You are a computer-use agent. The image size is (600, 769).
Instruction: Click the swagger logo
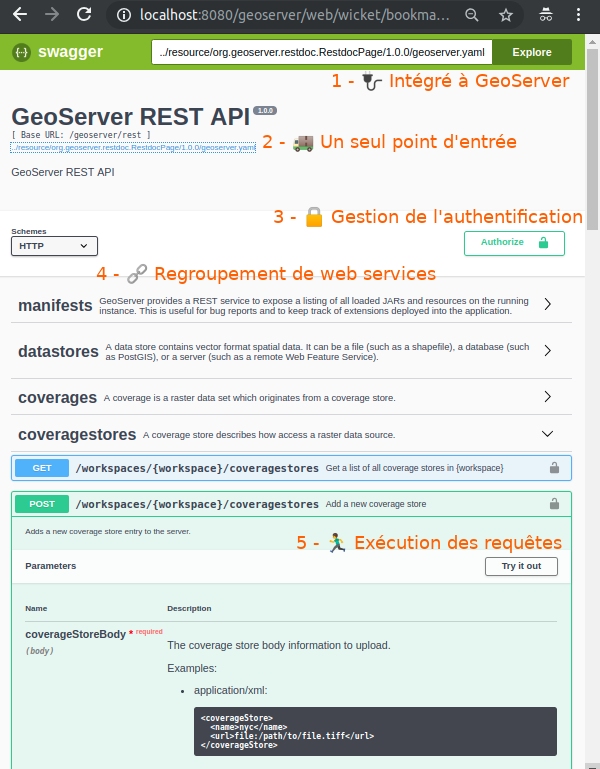click(x=57, y=51)
